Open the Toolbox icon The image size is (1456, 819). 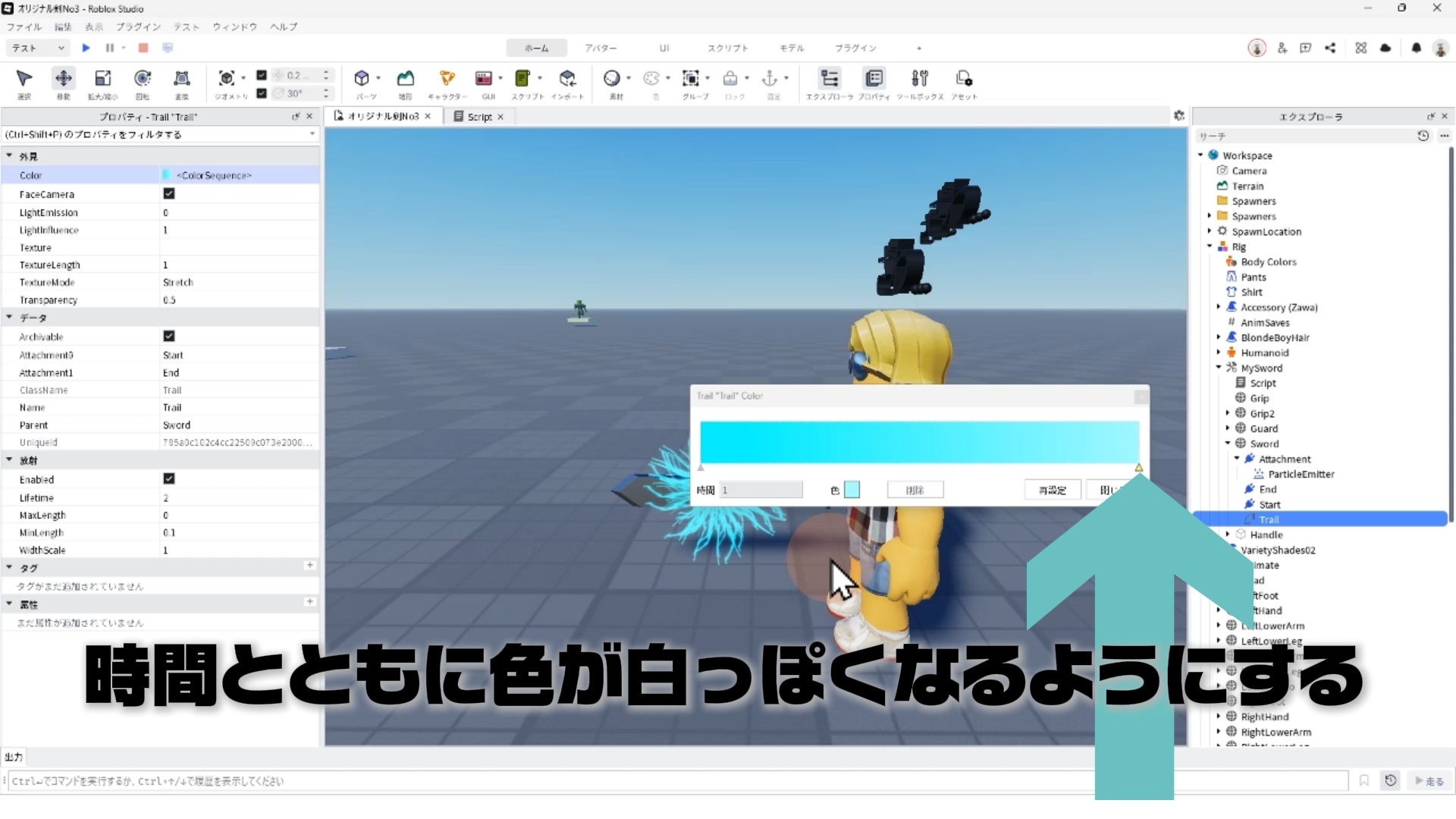[919, 79]
